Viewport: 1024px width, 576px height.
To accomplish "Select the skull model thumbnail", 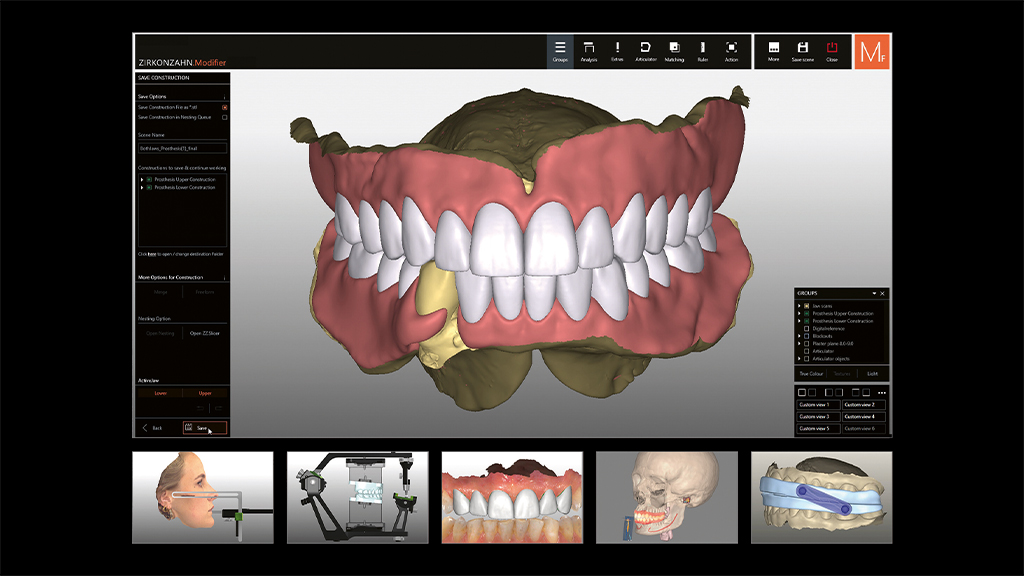I will [x=667, y=497].
